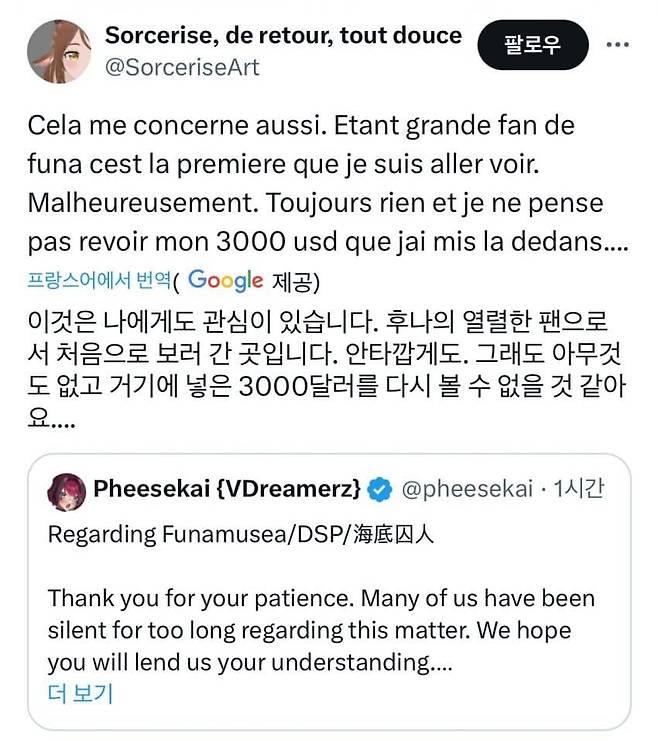Click the three-dot more options icon

[618, 45]
